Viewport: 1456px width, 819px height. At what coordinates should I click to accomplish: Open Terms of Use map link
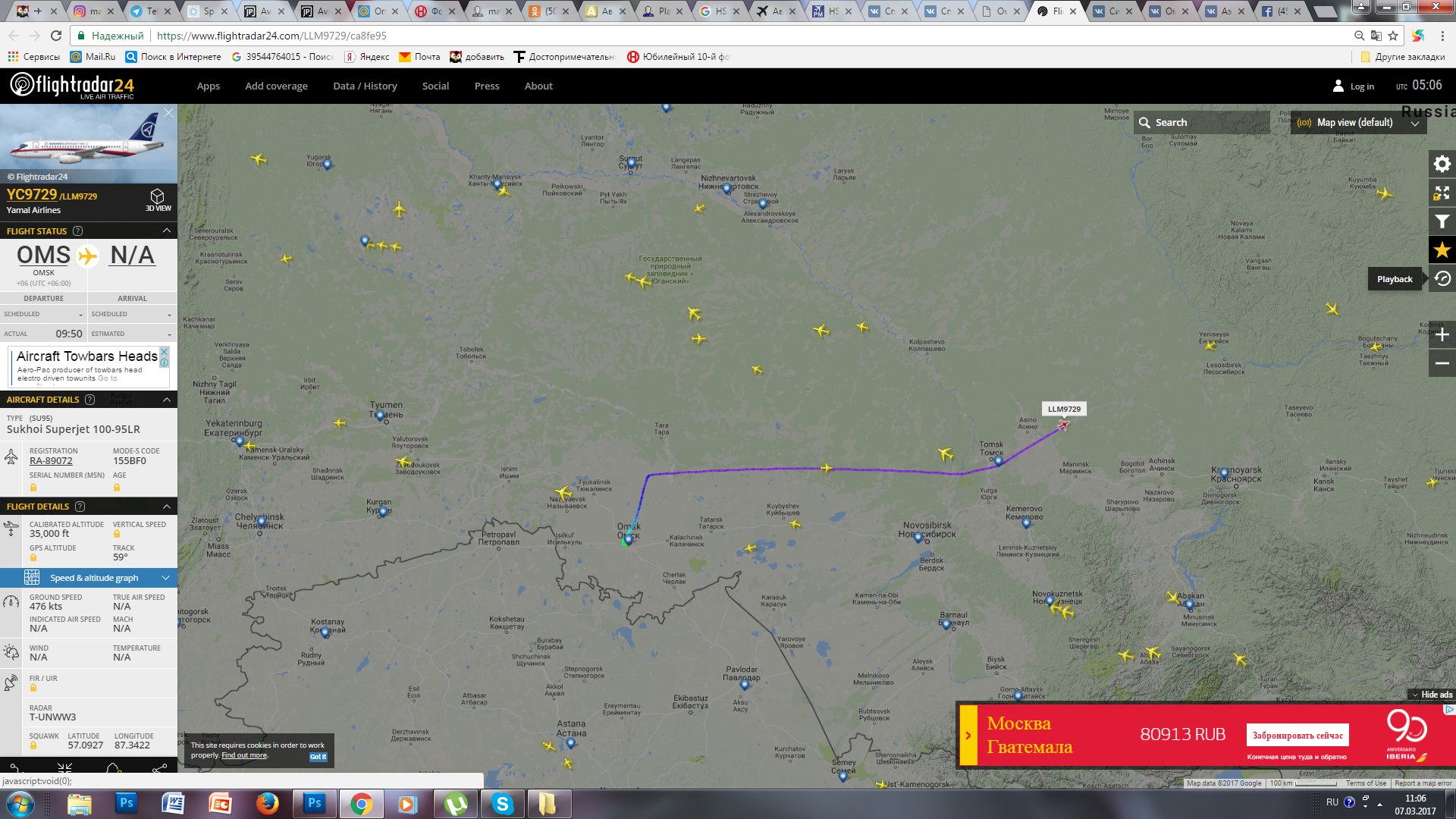coord(1366,783)
